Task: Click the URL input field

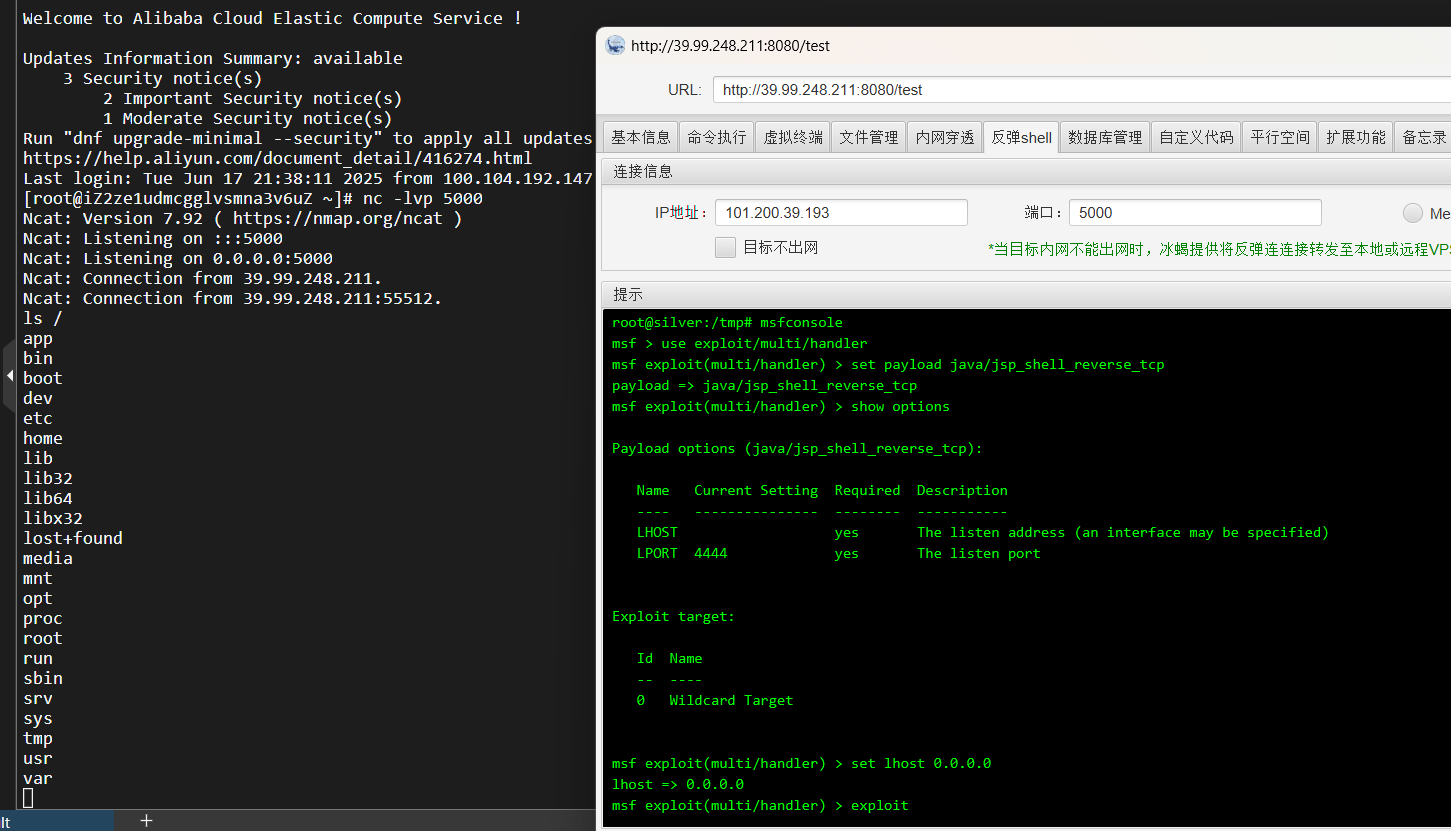Action: (1082, 90)
